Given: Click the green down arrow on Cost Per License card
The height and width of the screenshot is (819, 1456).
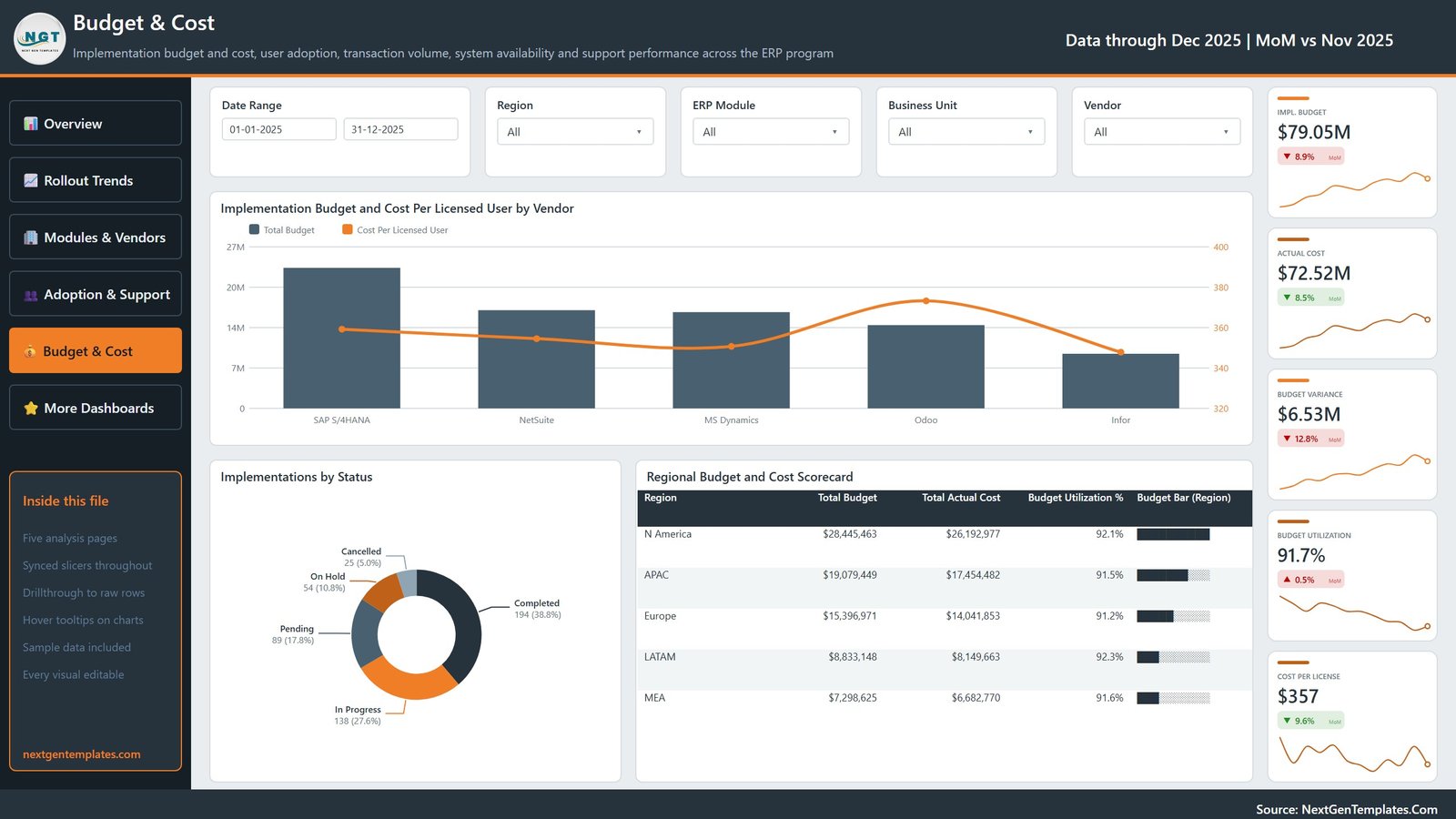Looking at the screenshot, I should point(1287,721).
